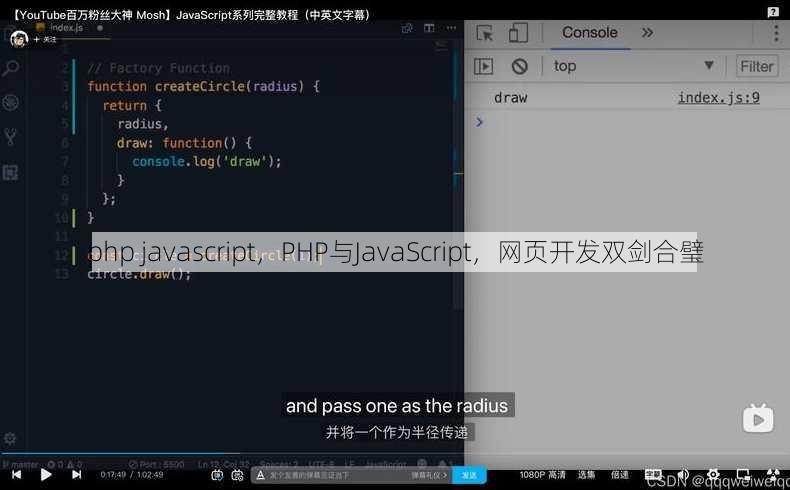The width and height of the screenshot is (790, 490).
Task: Open danmaku text style 'A' icon
Action: tap(260, 475)
